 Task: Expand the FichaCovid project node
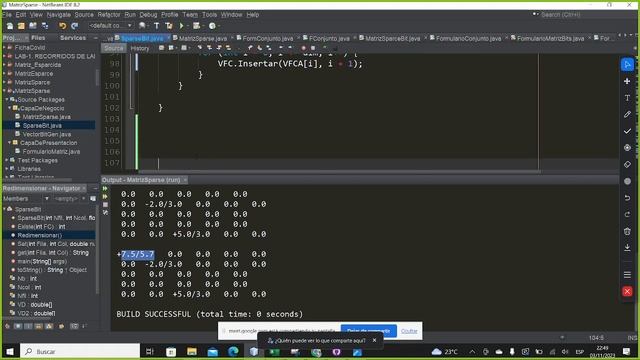pos(4,47)
